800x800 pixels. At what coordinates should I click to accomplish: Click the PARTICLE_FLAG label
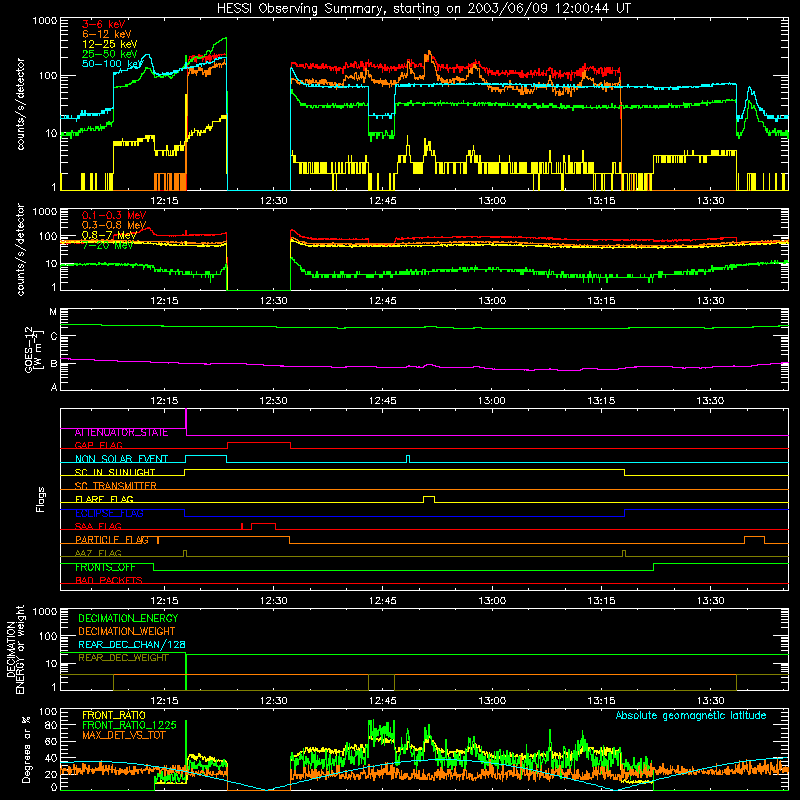point(112,540)
